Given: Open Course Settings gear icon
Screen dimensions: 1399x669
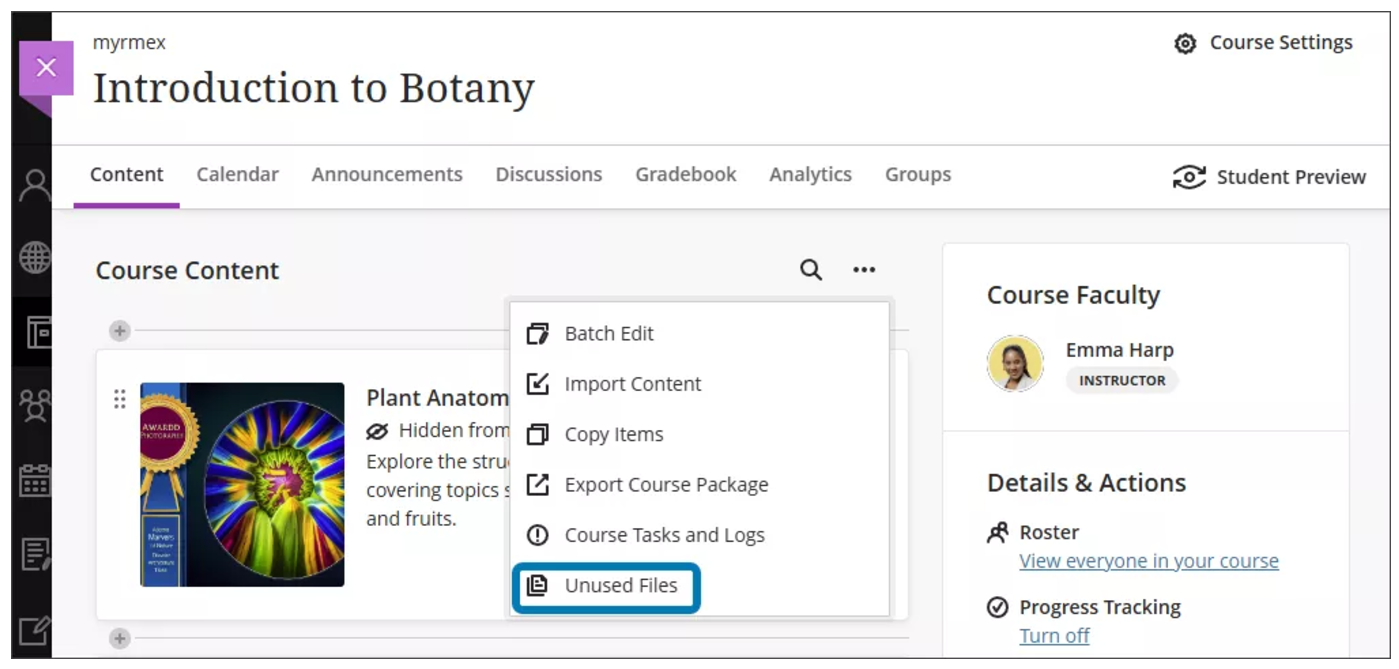Looking at the screenshot, I should tap(1185, 43).
